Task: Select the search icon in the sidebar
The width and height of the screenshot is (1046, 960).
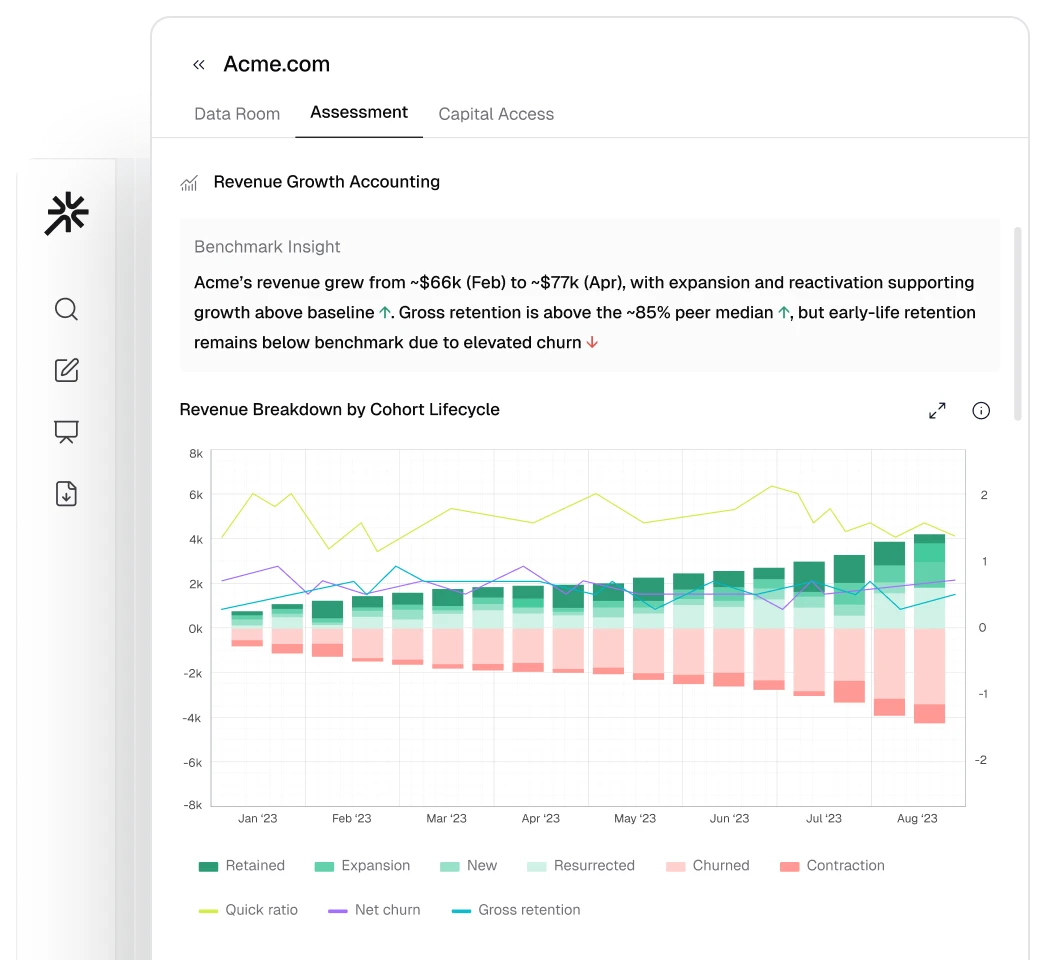Action: [x=66, y=310]
